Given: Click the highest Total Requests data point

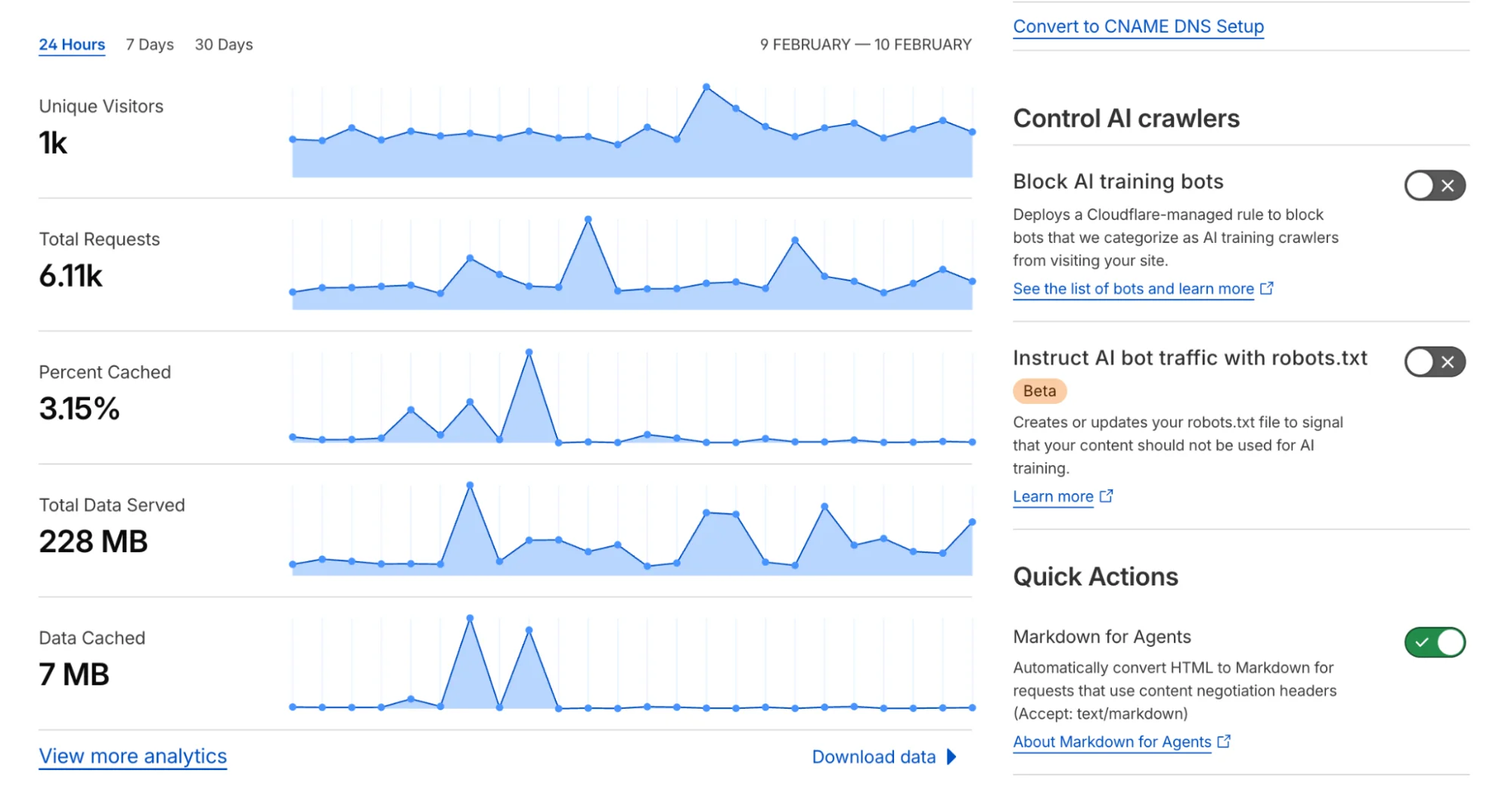Looking at the screenshot, I should 588,219.
